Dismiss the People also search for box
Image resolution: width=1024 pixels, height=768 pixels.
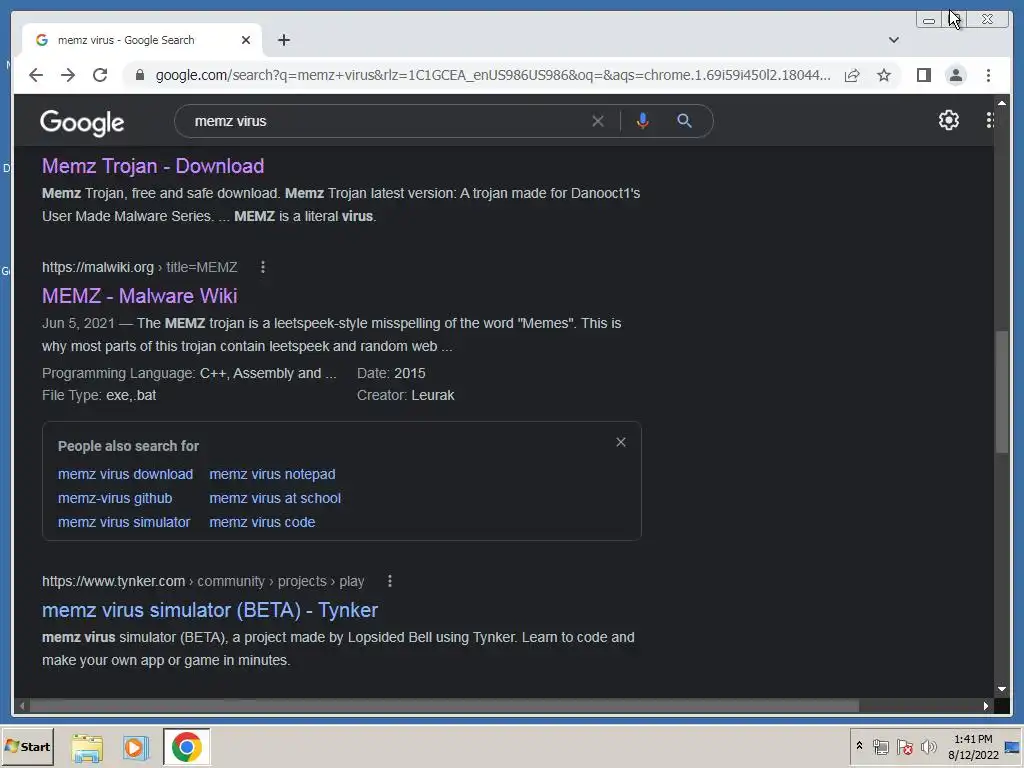pos(620,442)
